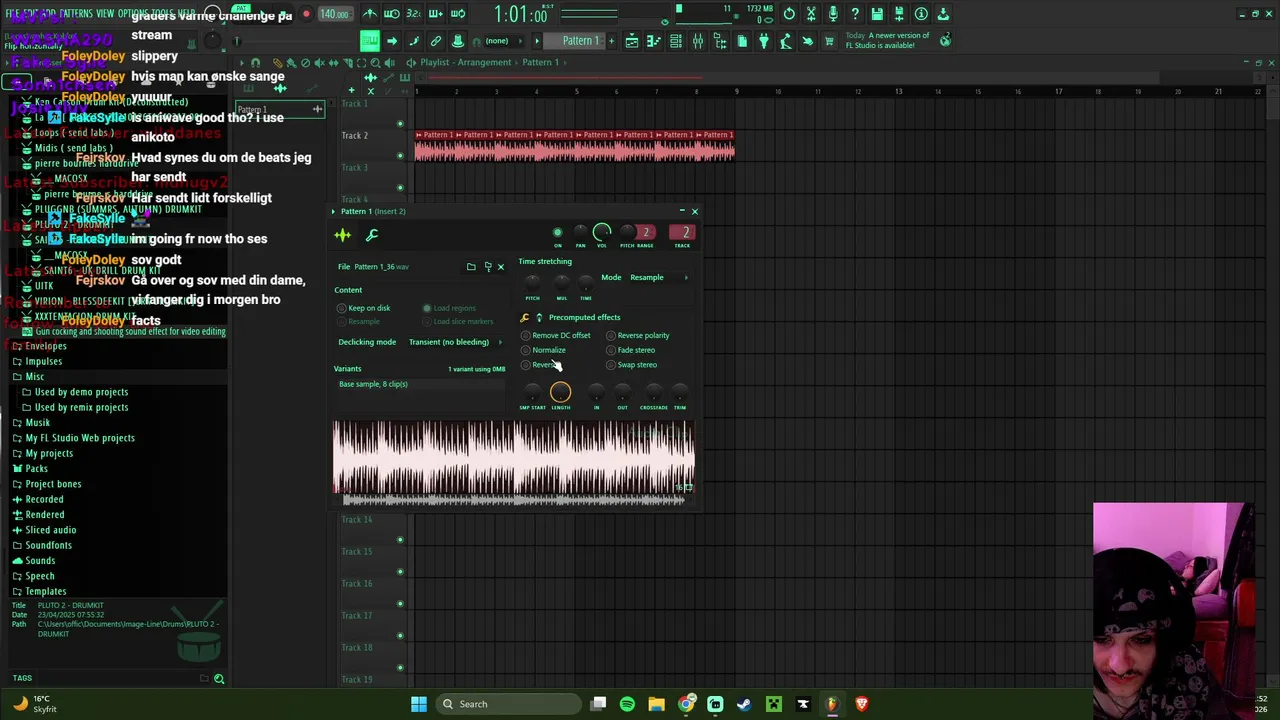Viewport: 1280px width, 720px height.
Task: Click the metronome icon
Action: (369, 14)
